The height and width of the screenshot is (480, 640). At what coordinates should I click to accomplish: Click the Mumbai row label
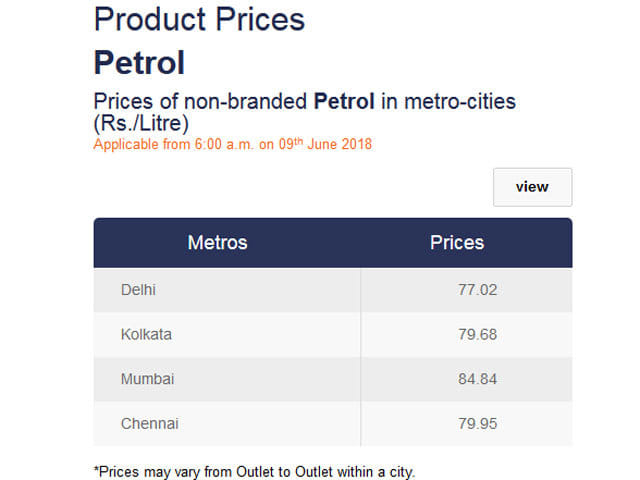pyautogui.click(x=147, y=379)
